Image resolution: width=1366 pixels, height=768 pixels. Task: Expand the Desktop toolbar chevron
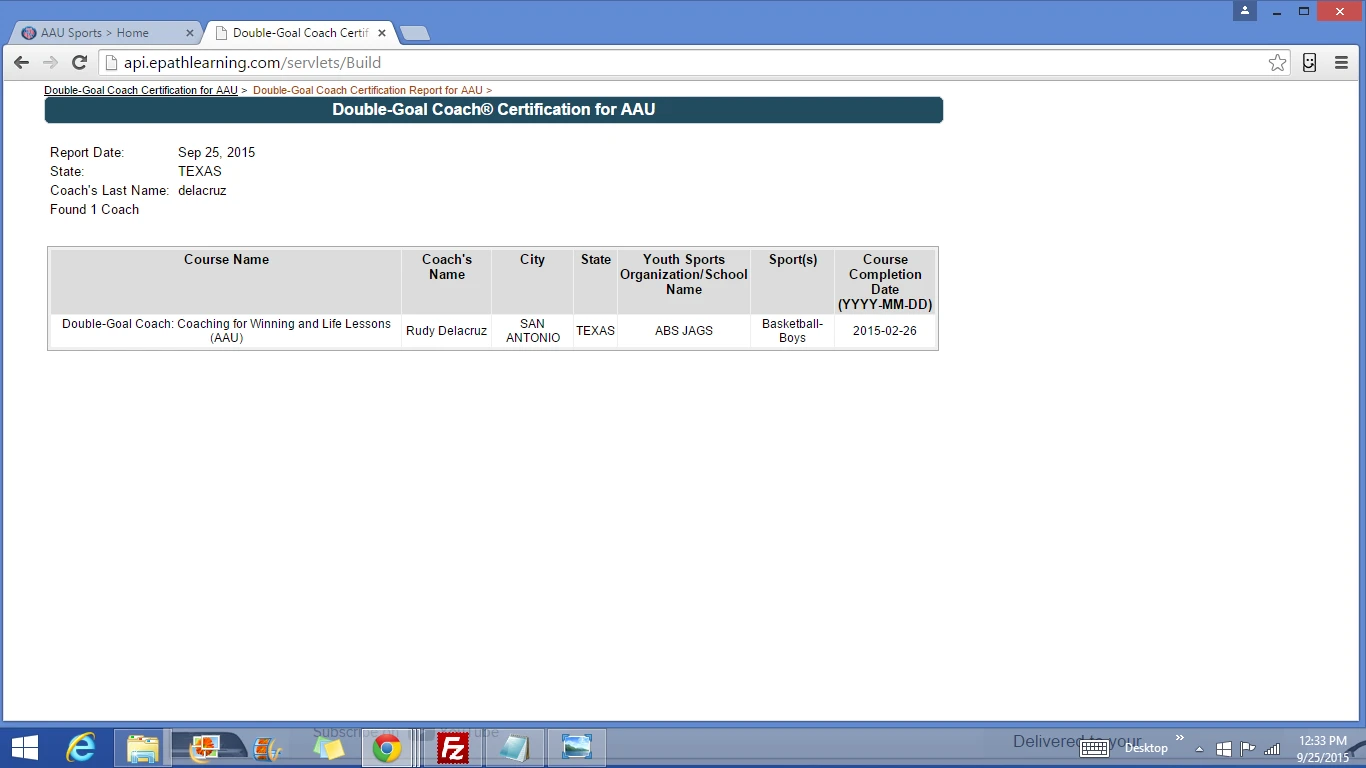click(1180, 740)
